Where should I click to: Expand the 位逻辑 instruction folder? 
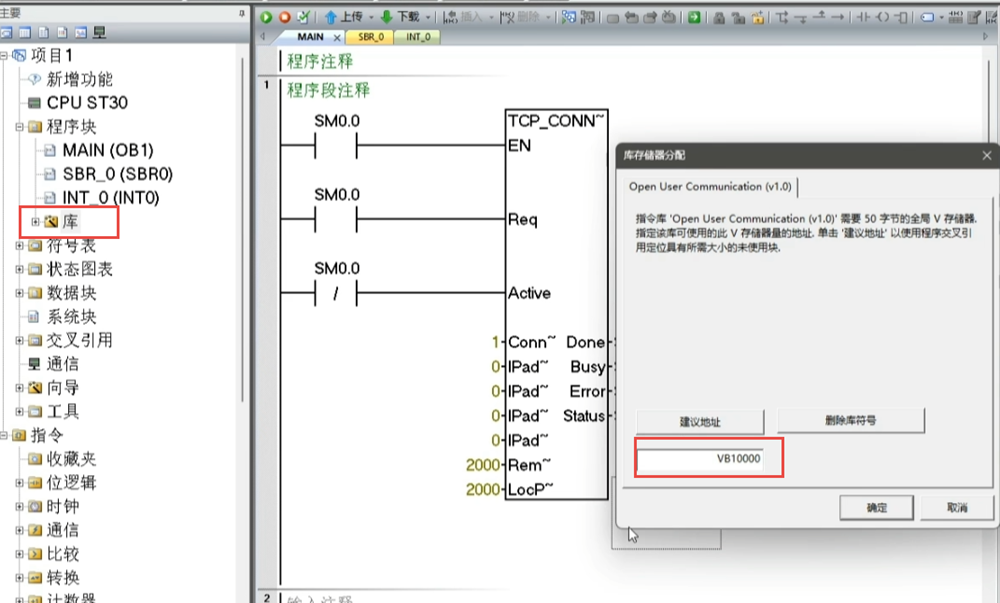21,483
